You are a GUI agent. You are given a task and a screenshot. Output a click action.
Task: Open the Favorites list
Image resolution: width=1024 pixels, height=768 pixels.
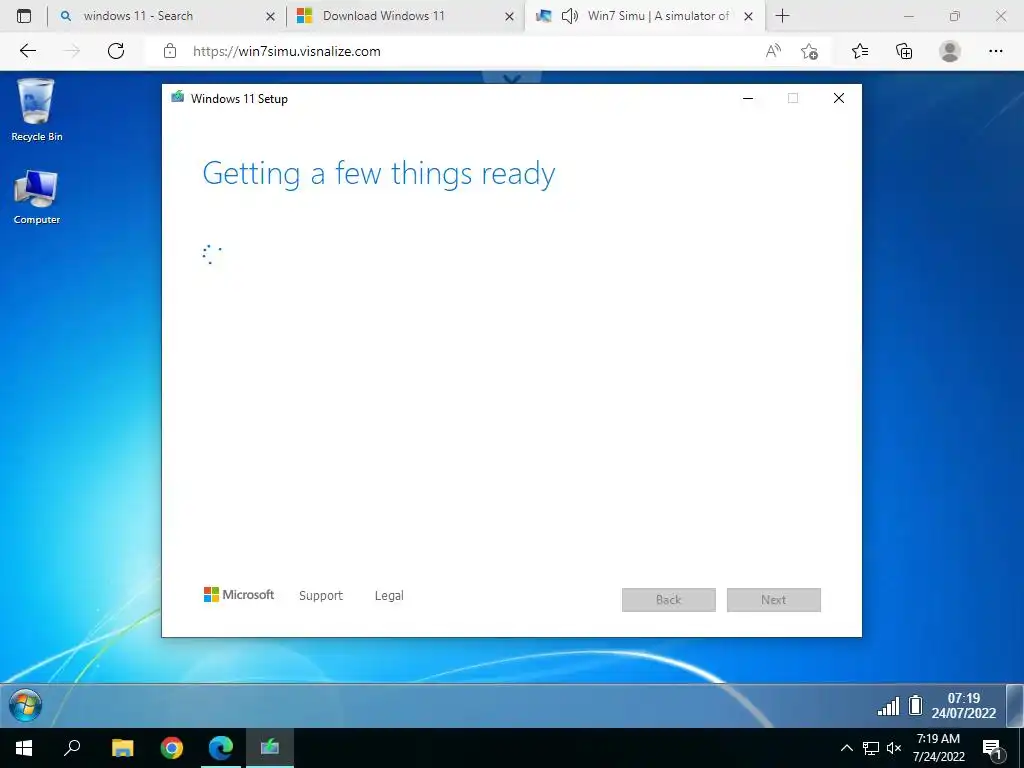coord(860,51)
